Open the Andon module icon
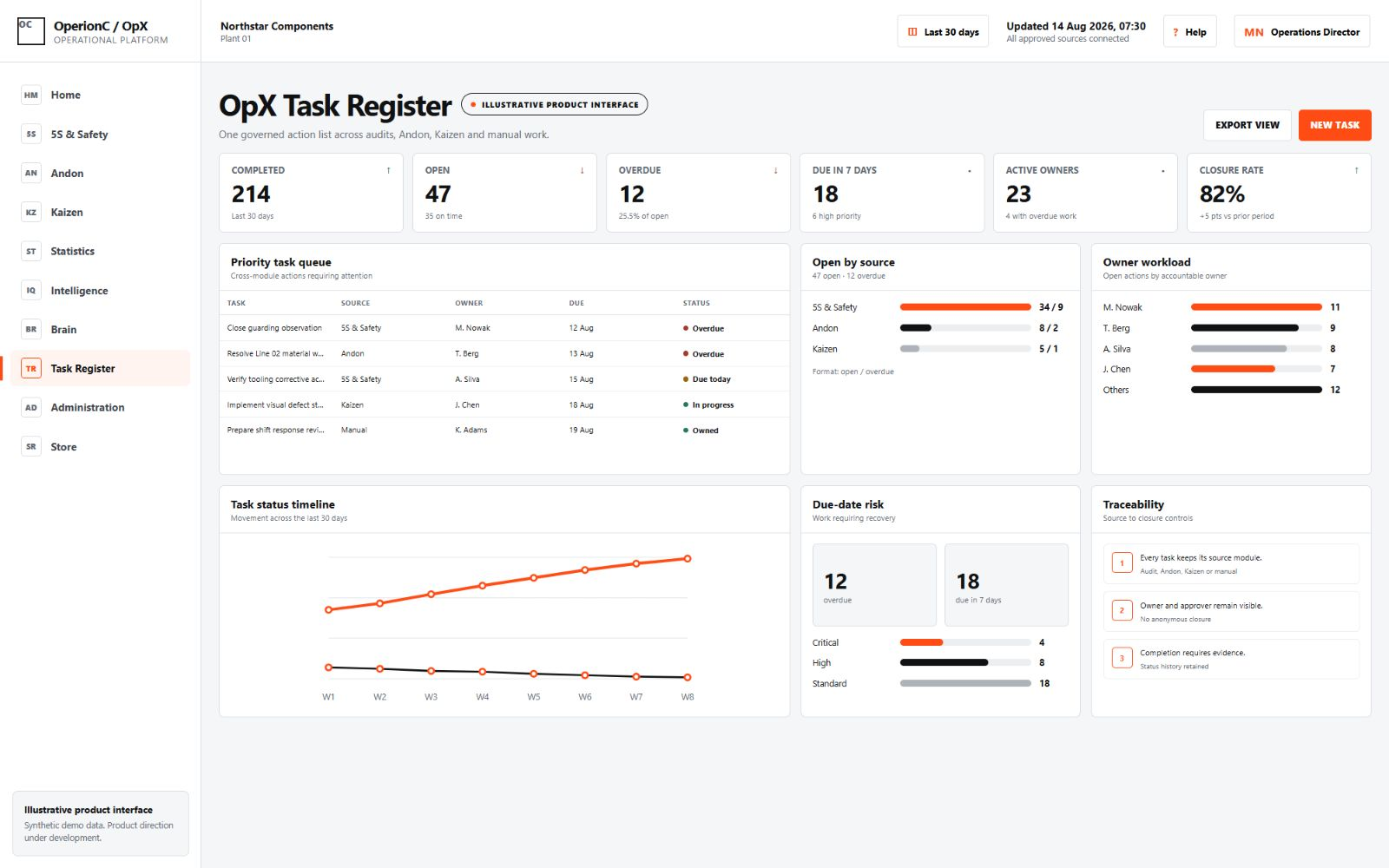The width and height of the screenshot is (1389, 868). coord(31,174)
